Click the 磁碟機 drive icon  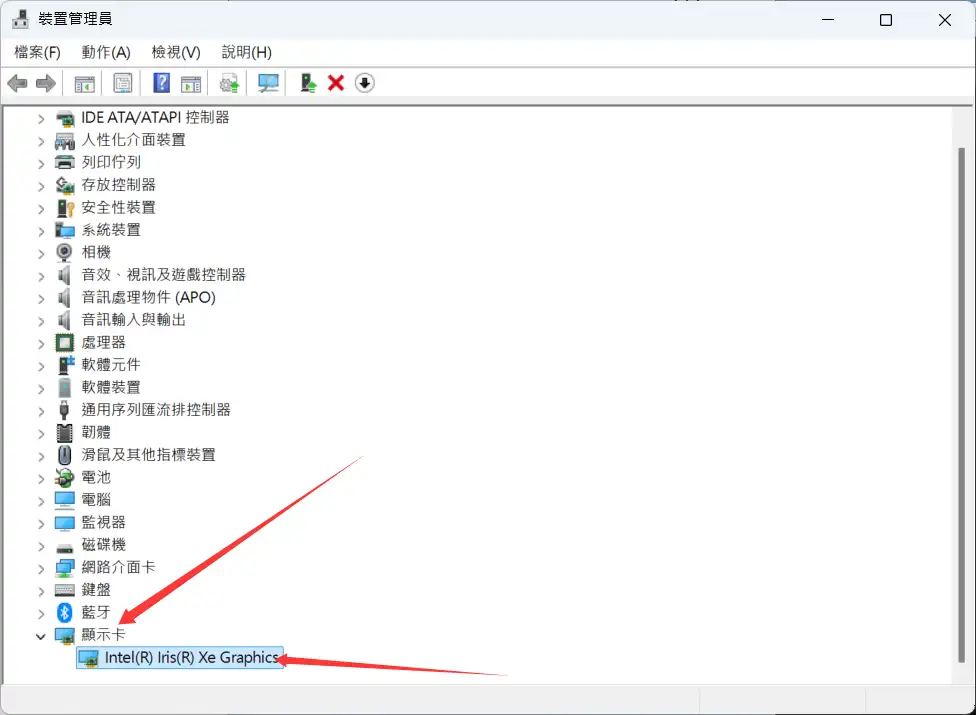point(65,548)
